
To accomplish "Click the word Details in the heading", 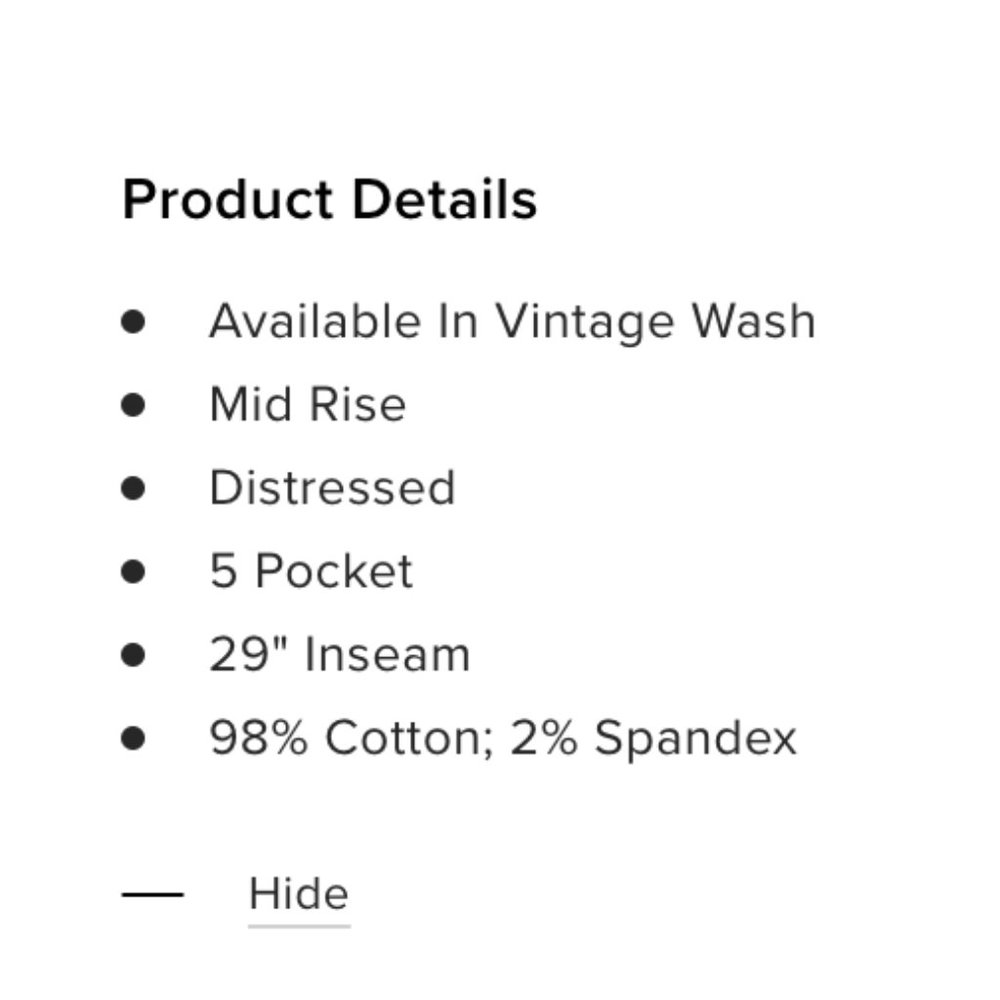I will coord(444,198).
